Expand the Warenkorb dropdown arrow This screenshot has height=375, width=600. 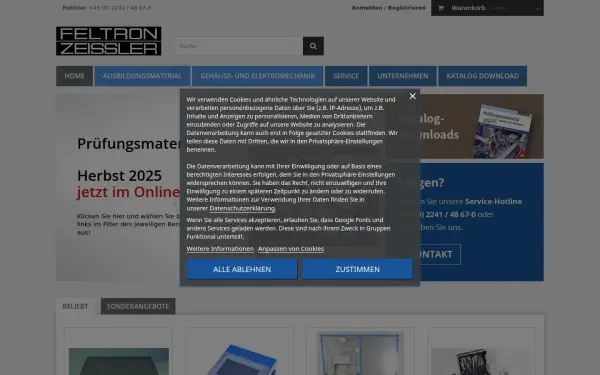pyautogui.click(x=537, y=8)
